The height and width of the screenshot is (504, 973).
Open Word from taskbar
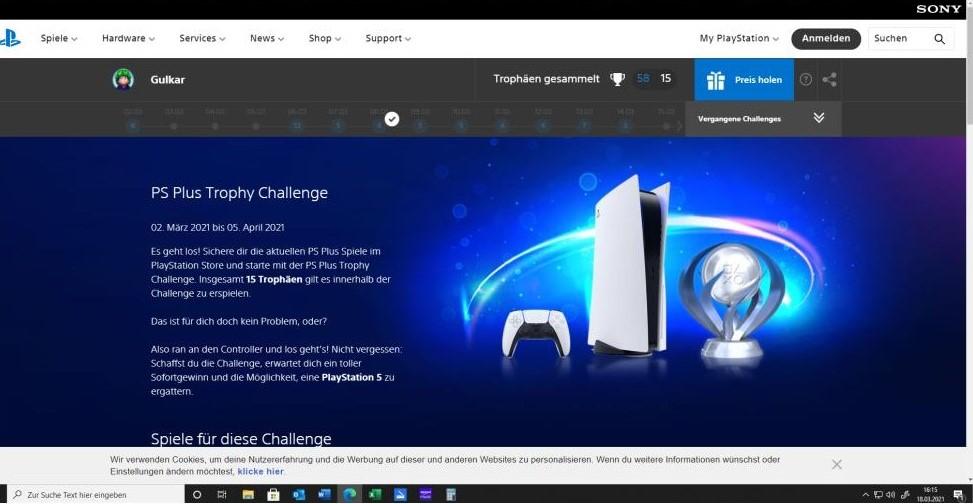pyautogui.click(x=324, y=495)
